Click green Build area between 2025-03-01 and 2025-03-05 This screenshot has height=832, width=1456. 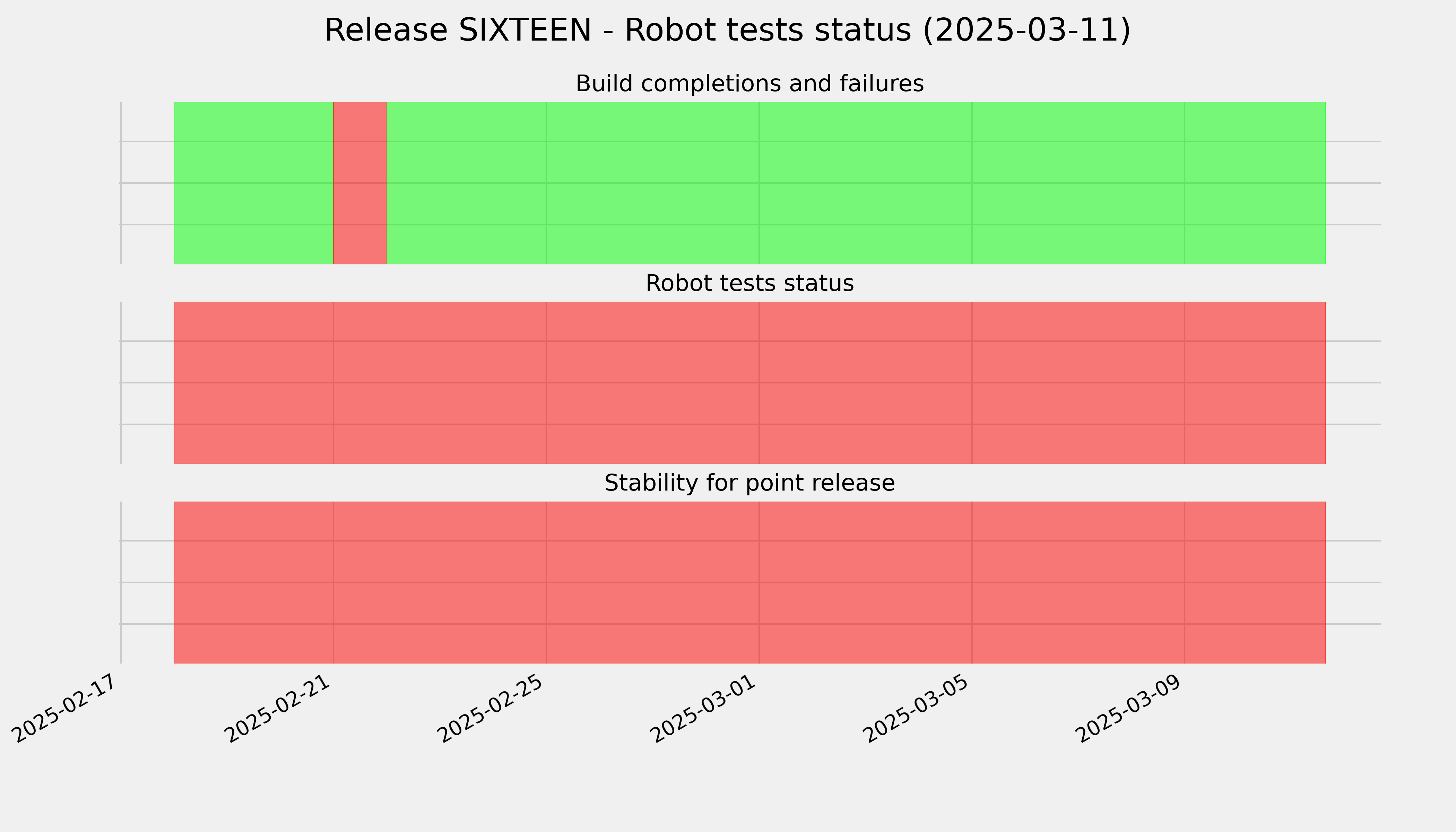(865, 183)
